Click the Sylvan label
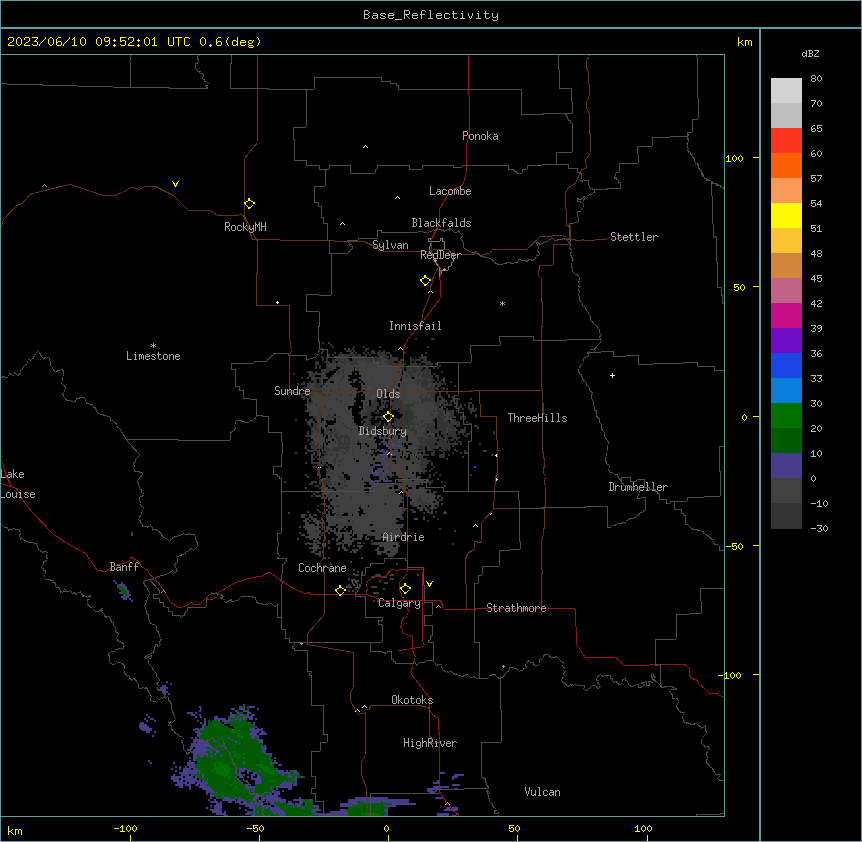Screen dimensions: 862x842 390,245
